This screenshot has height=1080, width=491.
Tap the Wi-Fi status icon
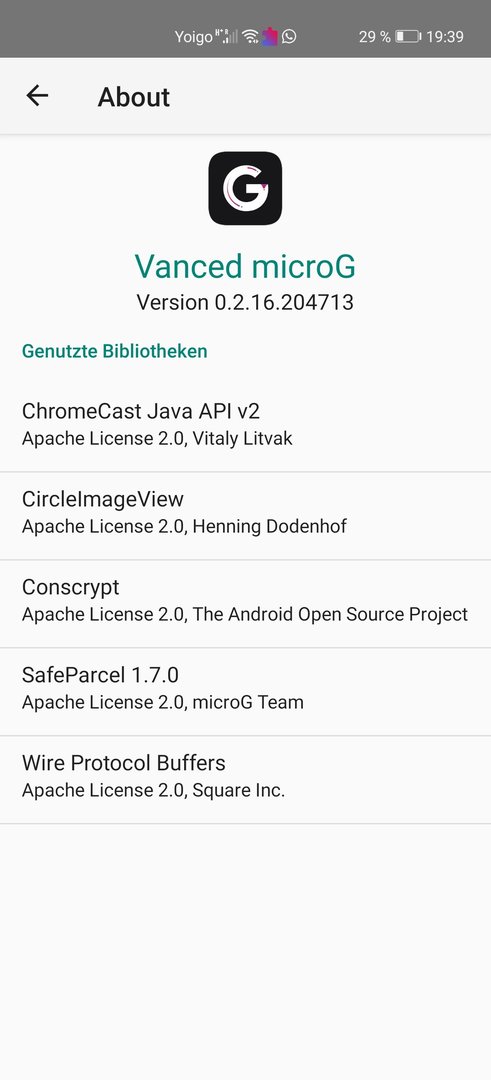[251, 37]
